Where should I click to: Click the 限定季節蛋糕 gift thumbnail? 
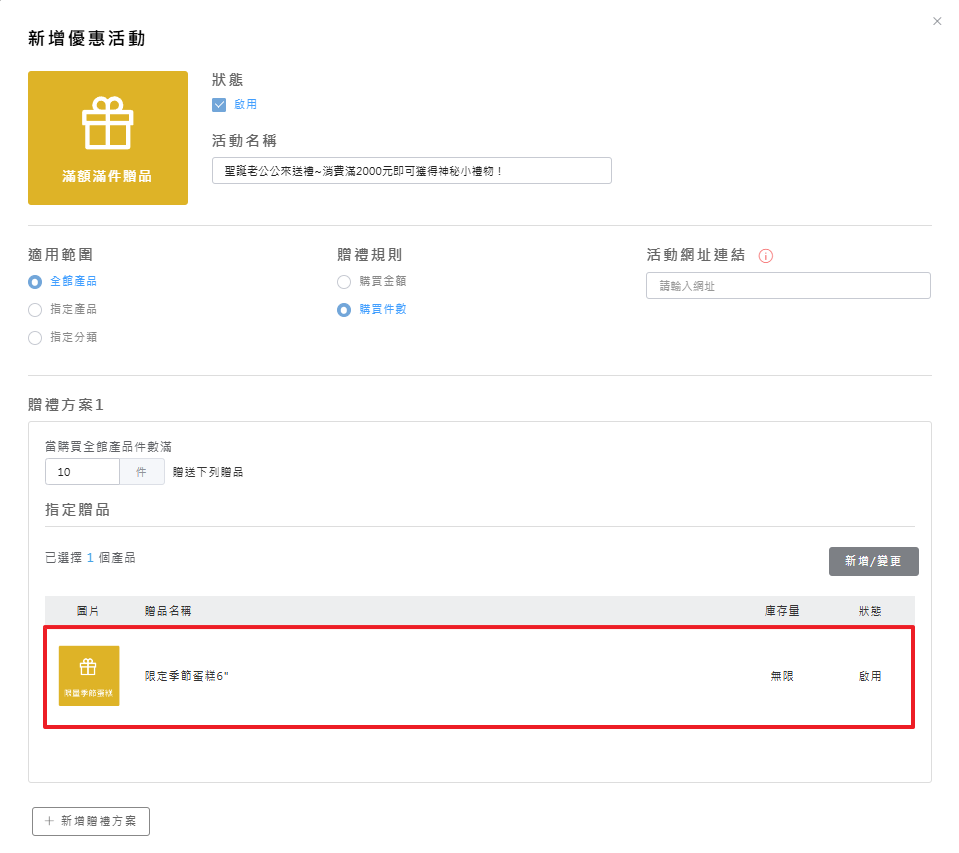coord(89,676)
